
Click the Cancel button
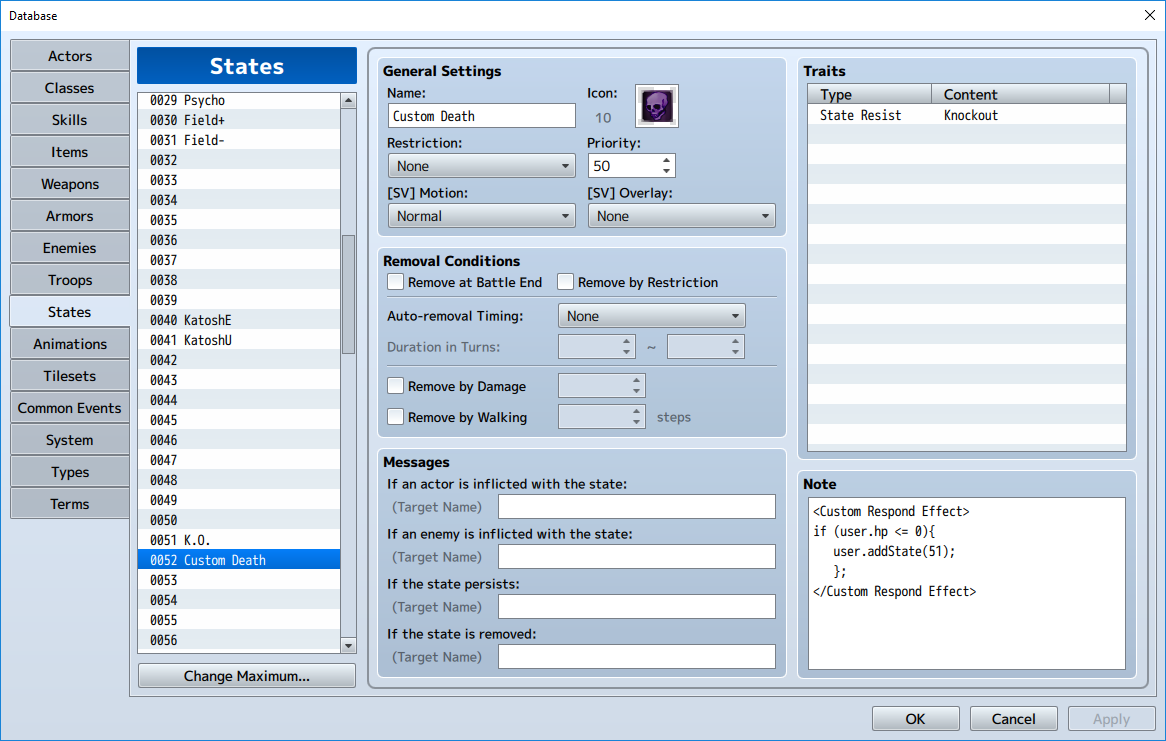pos(1014,719)
